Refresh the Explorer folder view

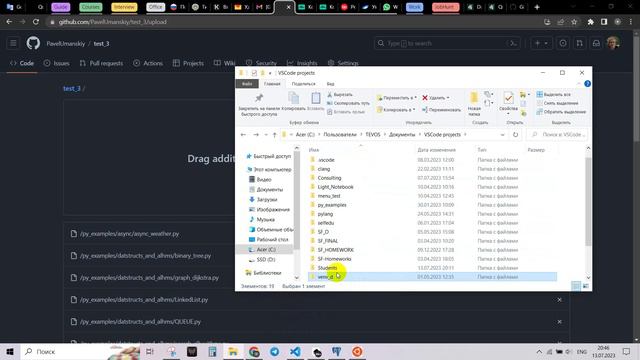tap(516, 135)
